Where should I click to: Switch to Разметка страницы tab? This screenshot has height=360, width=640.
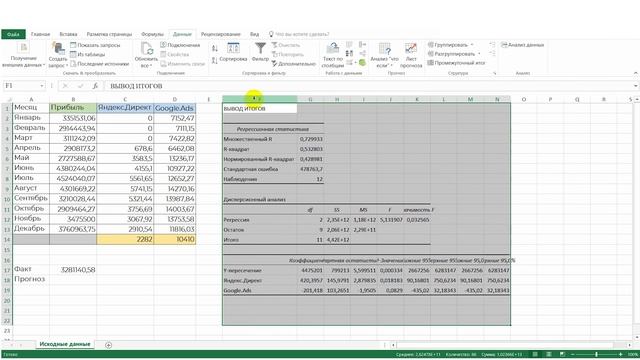[x=109, y=34]
